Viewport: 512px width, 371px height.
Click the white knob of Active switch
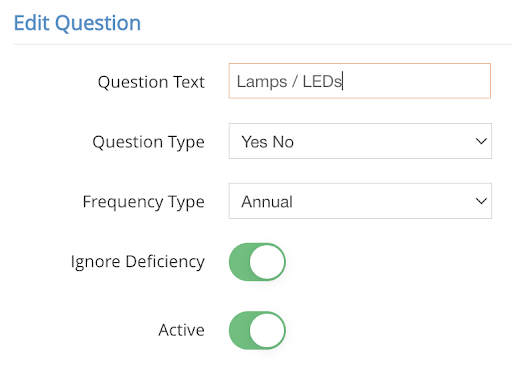point(267,330)
